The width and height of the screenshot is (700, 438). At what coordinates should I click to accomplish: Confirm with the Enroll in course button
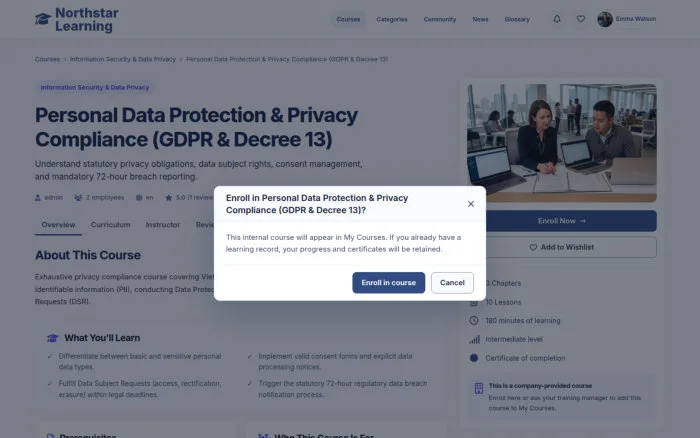coord(388,283)
